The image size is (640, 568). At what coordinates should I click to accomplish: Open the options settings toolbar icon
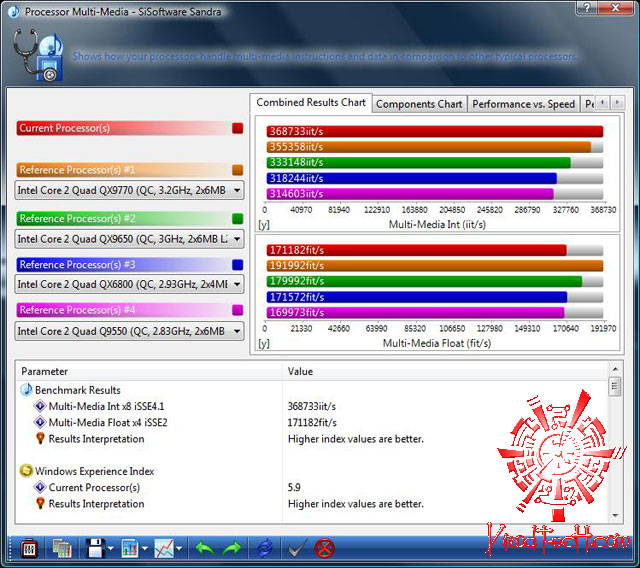click(29, 548)
